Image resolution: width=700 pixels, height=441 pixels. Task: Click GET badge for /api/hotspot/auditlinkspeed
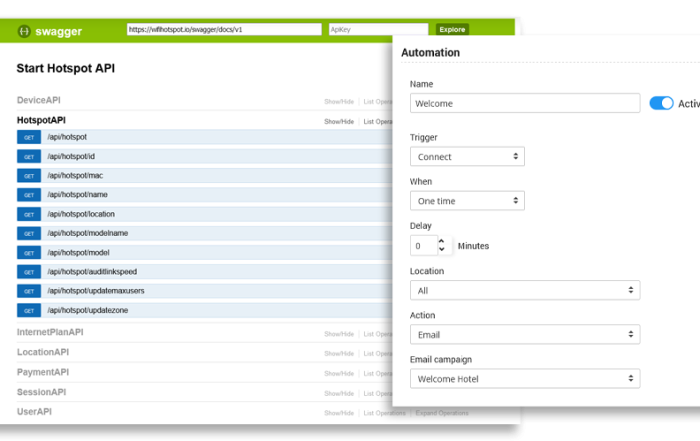tap(29, 272)
